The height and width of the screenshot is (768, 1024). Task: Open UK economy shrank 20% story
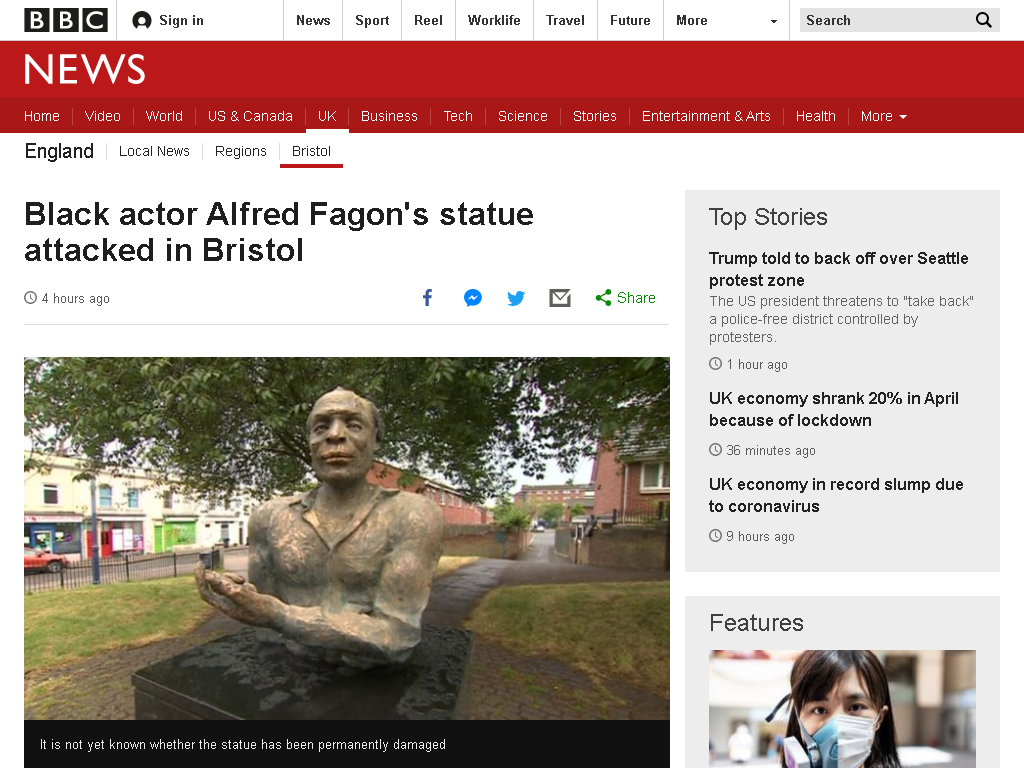pyautogui.click(x=834, y=409)
